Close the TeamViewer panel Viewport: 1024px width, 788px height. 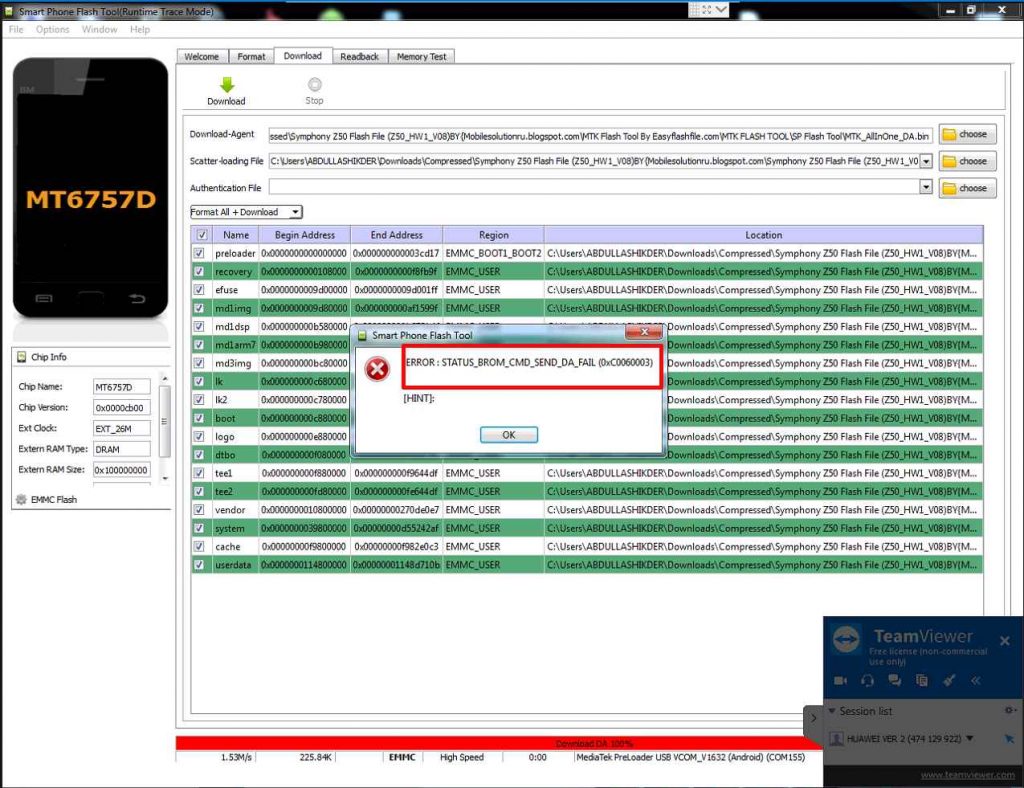pos(1004,641)
